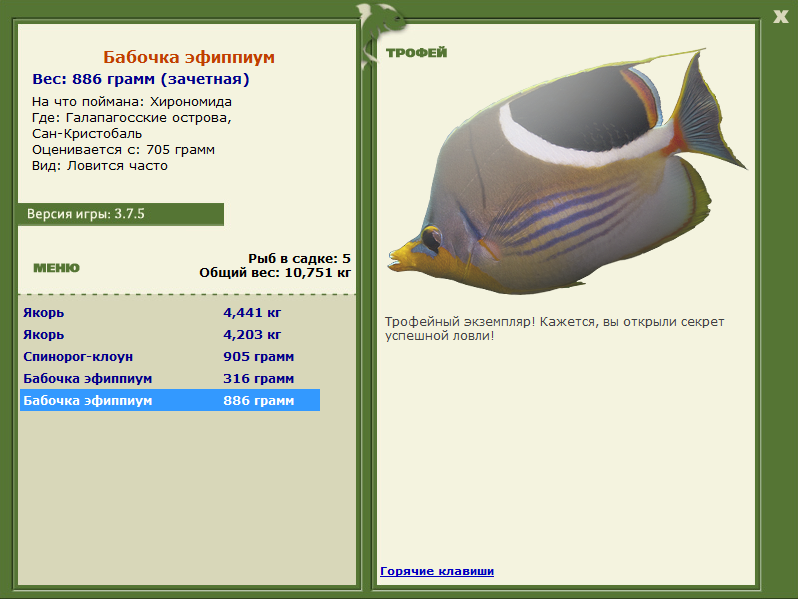Click the Рыб в садке: 5 text
Image resolution: width=798 pixels, height=599 pixels.
(299, 259)
